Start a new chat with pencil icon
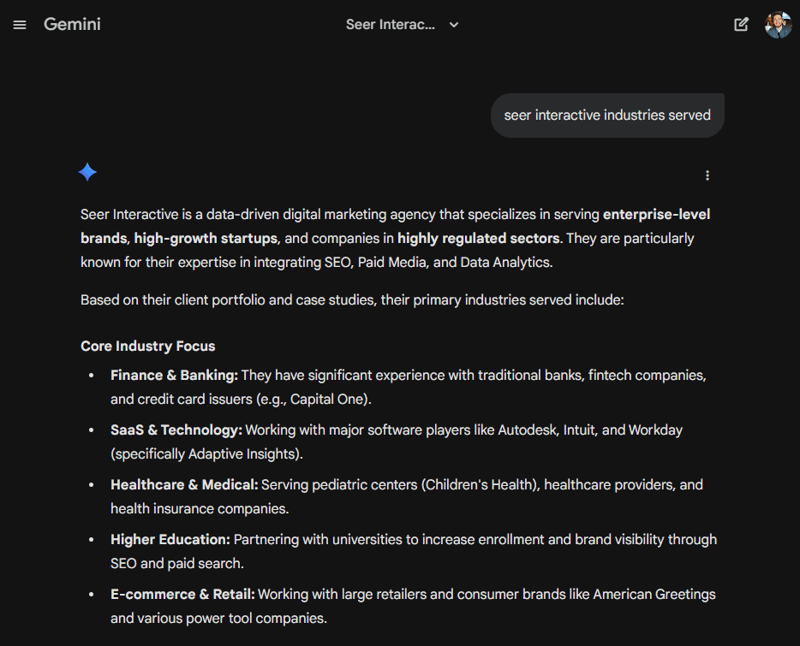The image size is (800, 646). (741, 25)
